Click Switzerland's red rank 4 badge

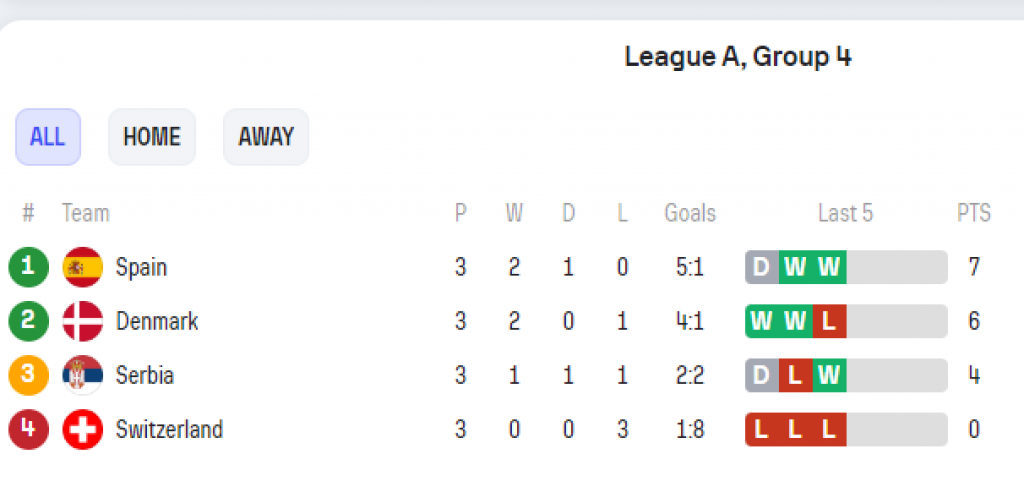(x=28, y=429)
